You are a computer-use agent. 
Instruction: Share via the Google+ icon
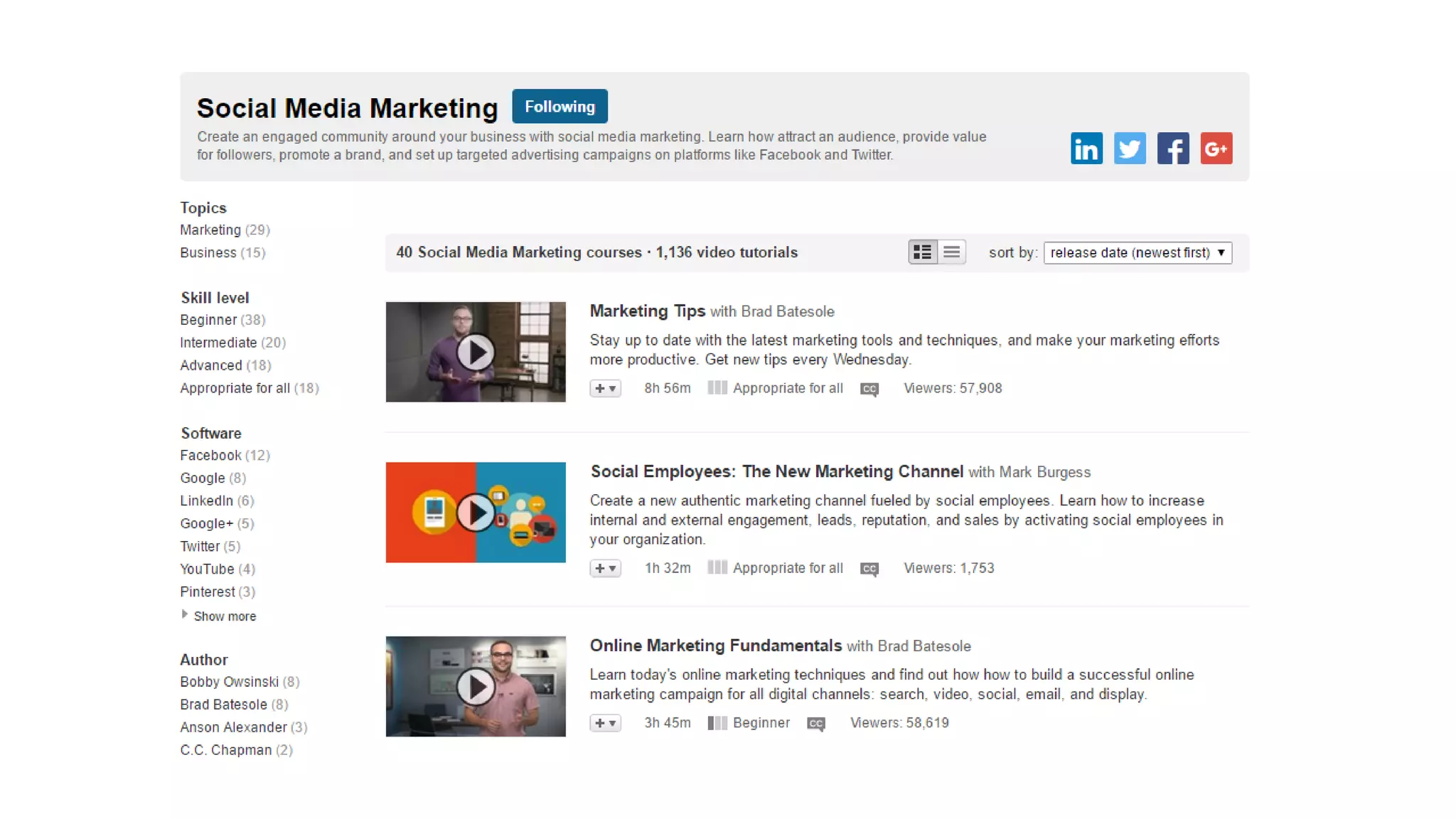pos(1216,149)
